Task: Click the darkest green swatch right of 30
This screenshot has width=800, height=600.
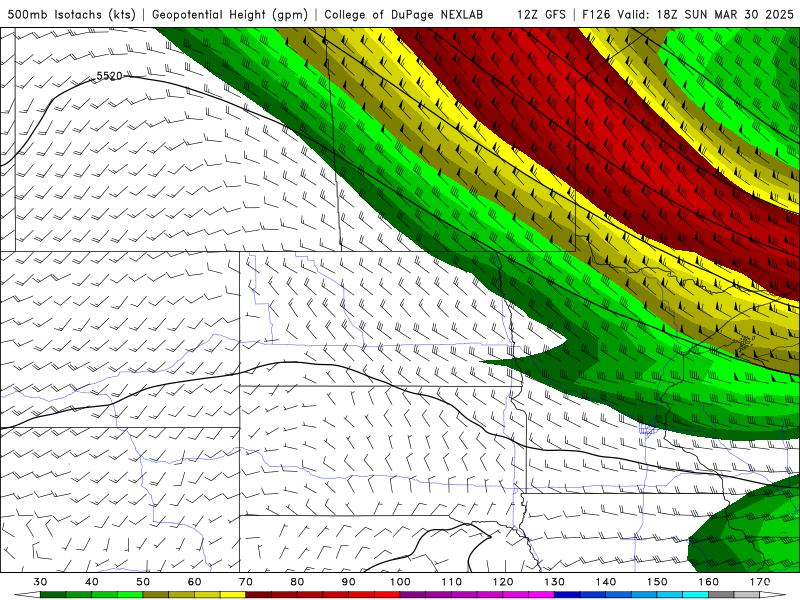Action: tap(53, 595)
